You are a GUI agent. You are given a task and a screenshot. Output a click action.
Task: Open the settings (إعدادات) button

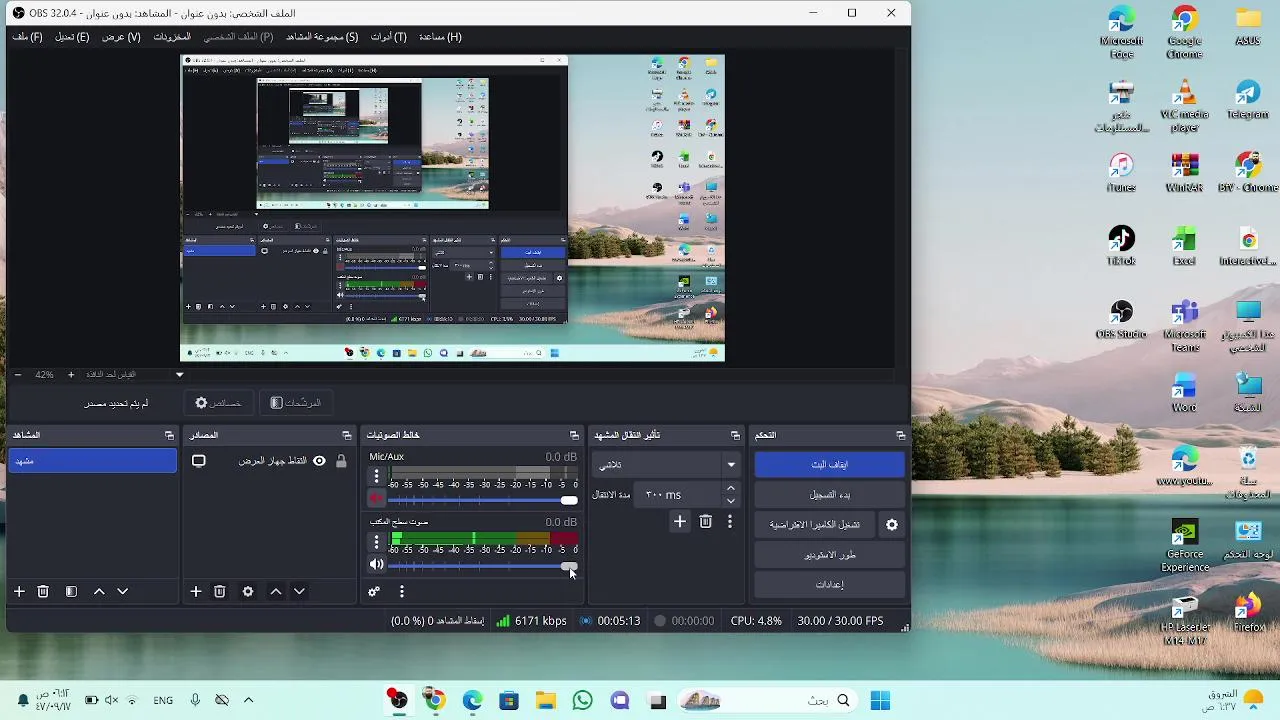[829, 584]
